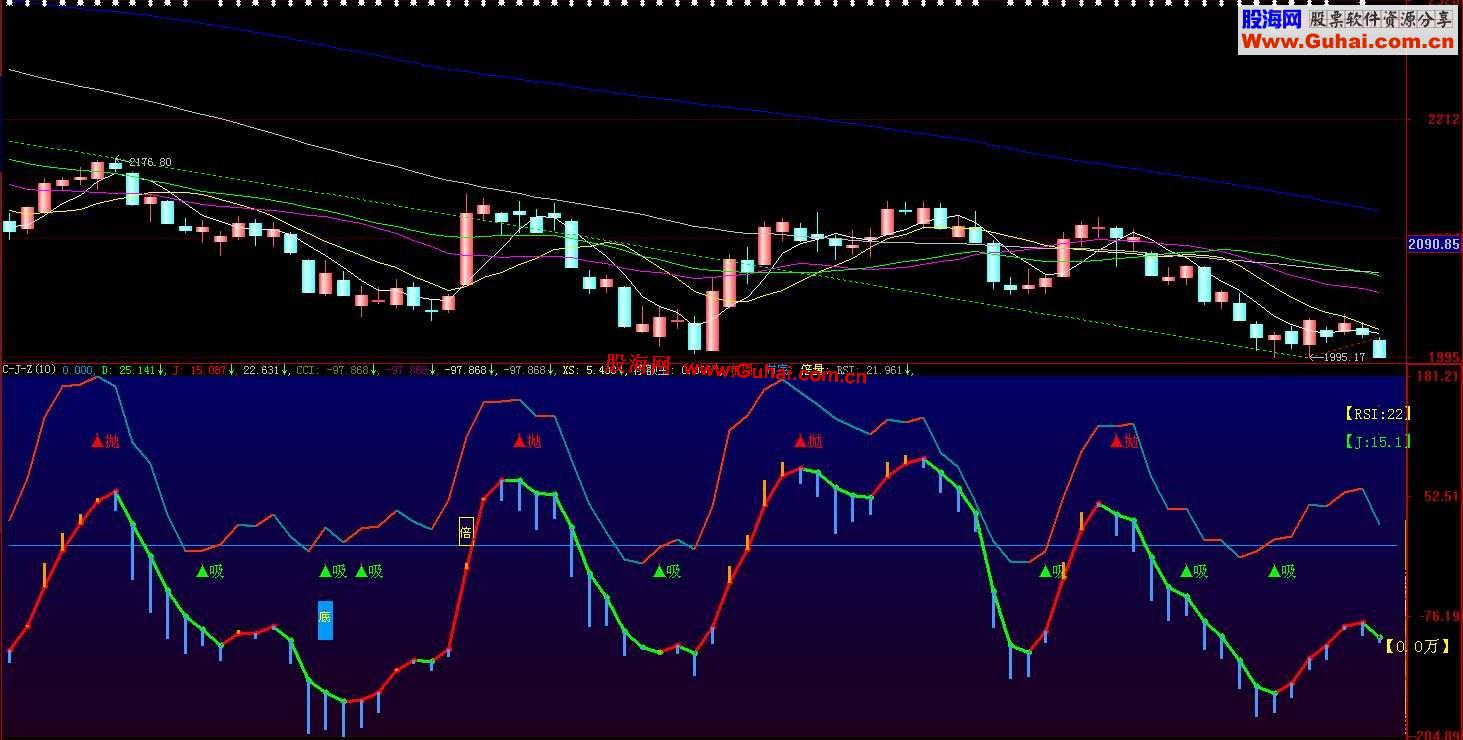The image size is (1463, 740).
Task: Click the rightmost ▲吸 buy marker
Action: point(1281,572)
